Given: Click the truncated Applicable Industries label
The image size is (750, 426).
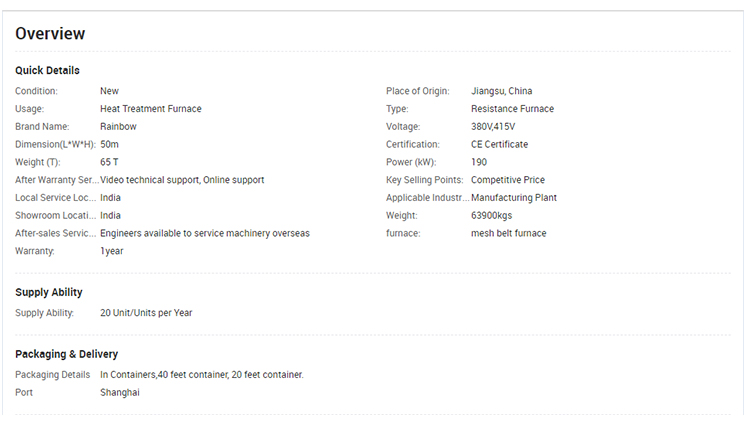Looking at the screenshot, I should [426, 198].
